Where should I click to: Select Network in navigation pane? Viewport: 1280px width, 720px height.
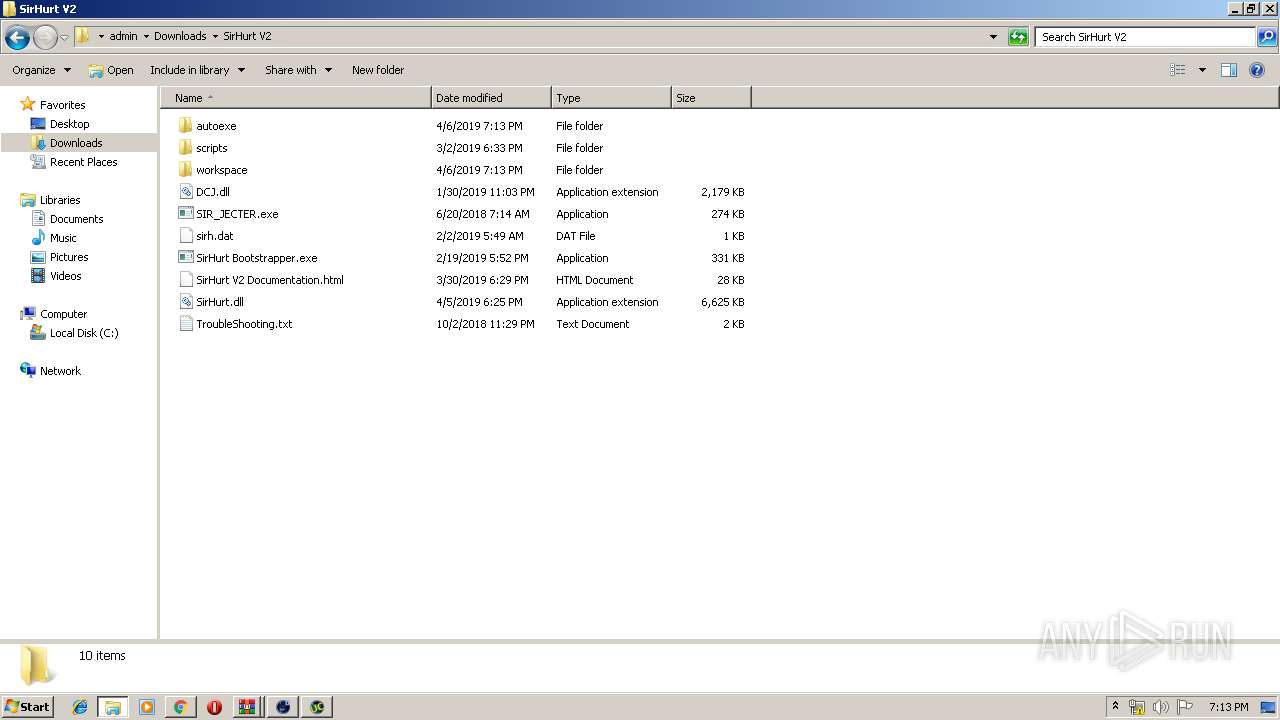[x=60, y=371]
